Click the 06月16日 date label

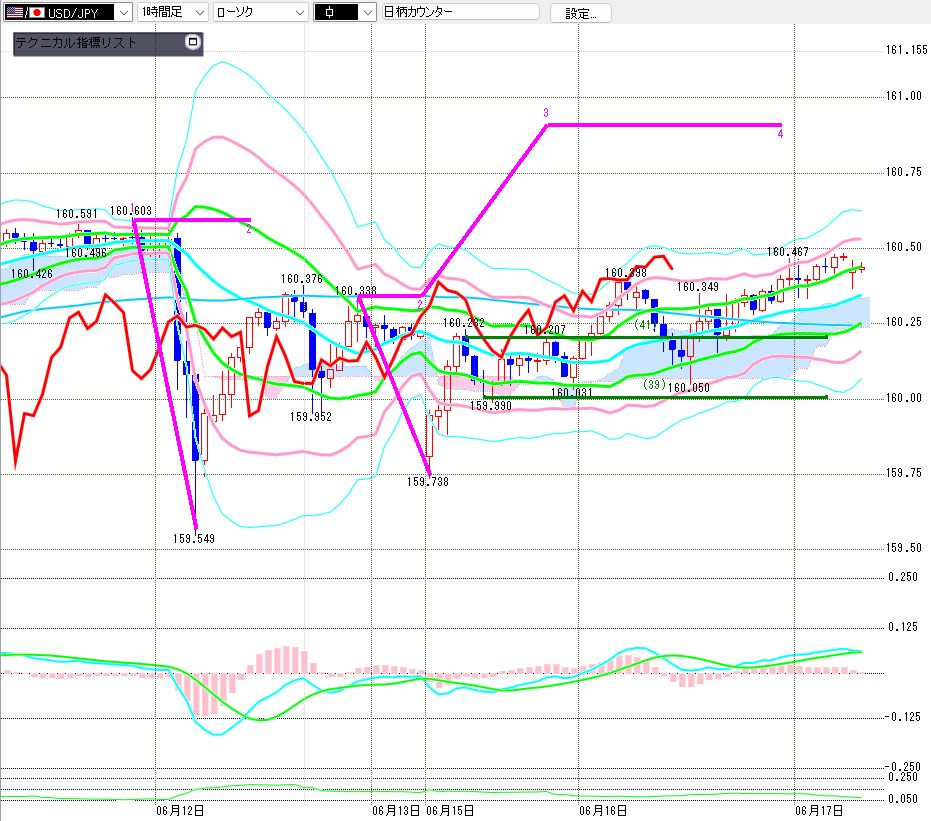point(603,810)
